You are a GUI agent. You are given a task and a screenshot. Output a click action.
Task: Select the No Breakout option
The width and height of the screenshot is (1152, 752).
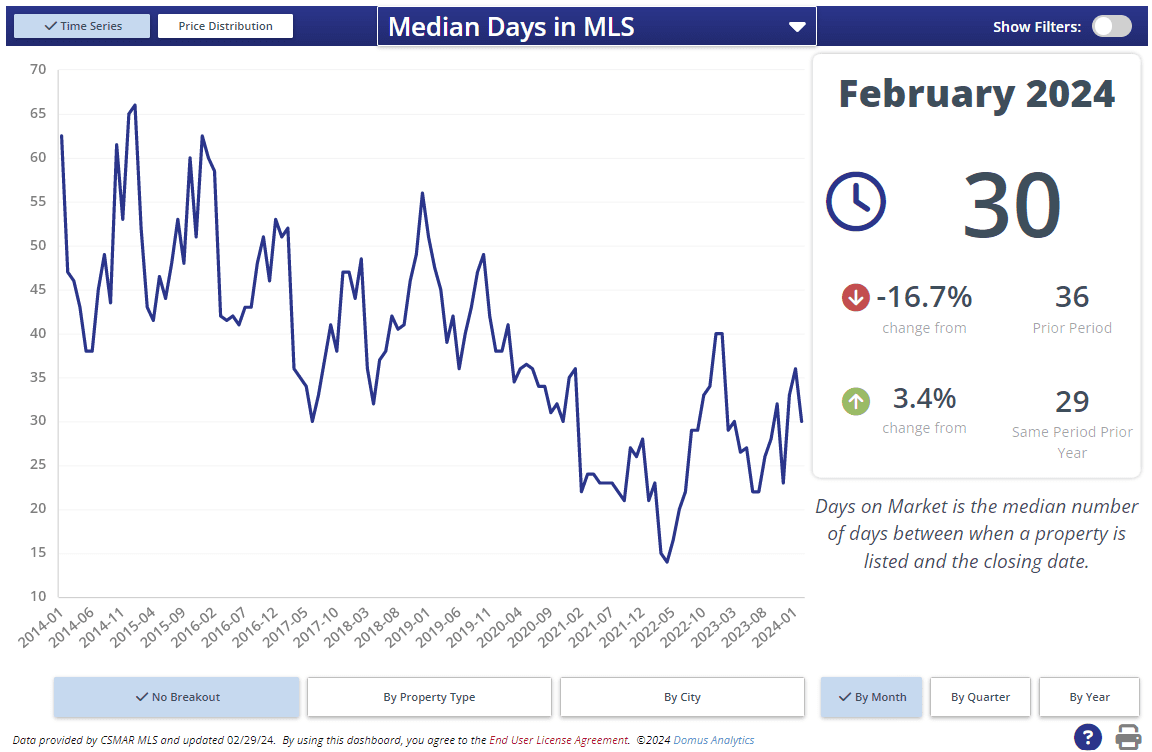tap(176, 697)
